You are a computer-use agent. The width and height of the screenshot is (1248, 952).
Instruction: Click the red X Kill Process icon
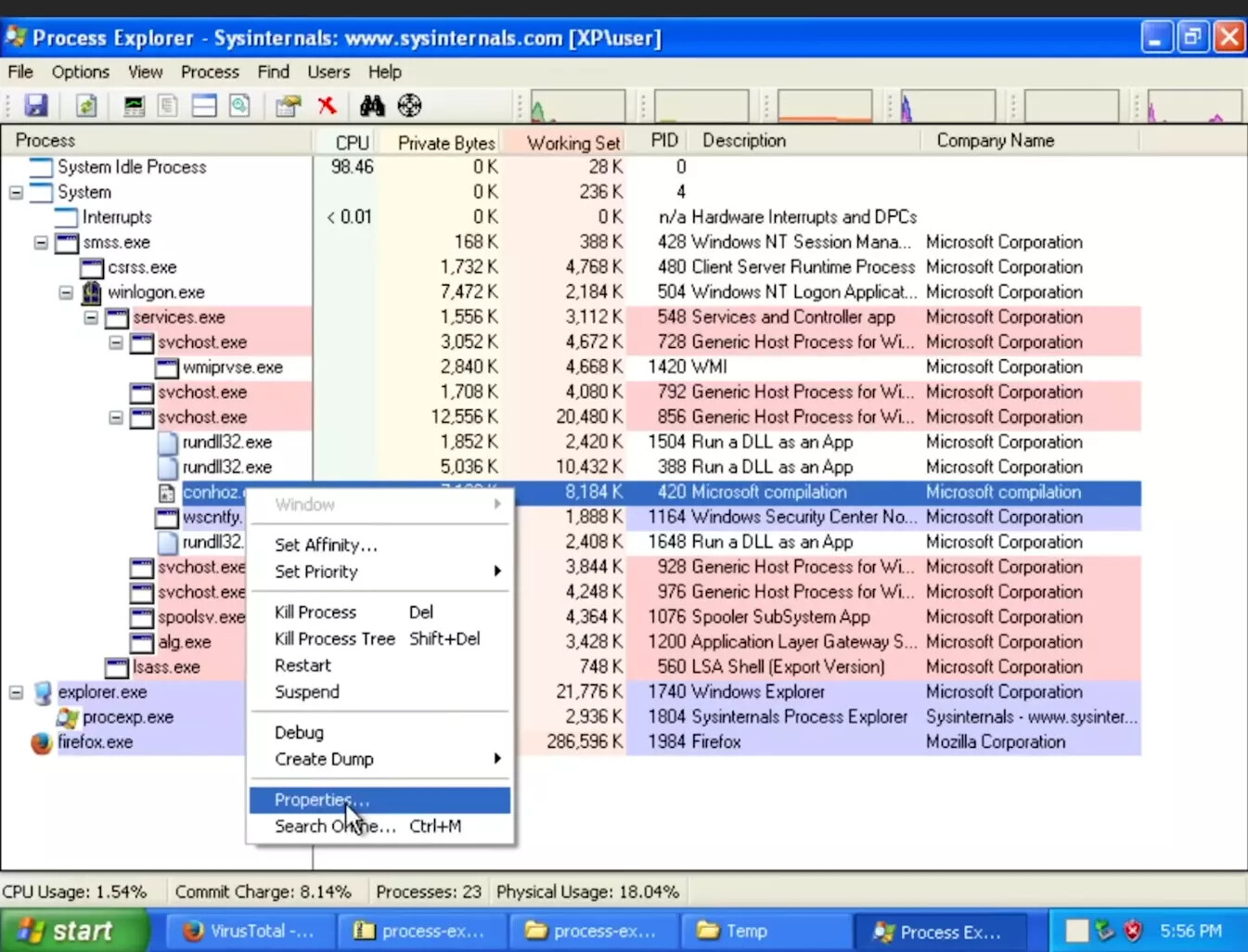click(327, 106)
